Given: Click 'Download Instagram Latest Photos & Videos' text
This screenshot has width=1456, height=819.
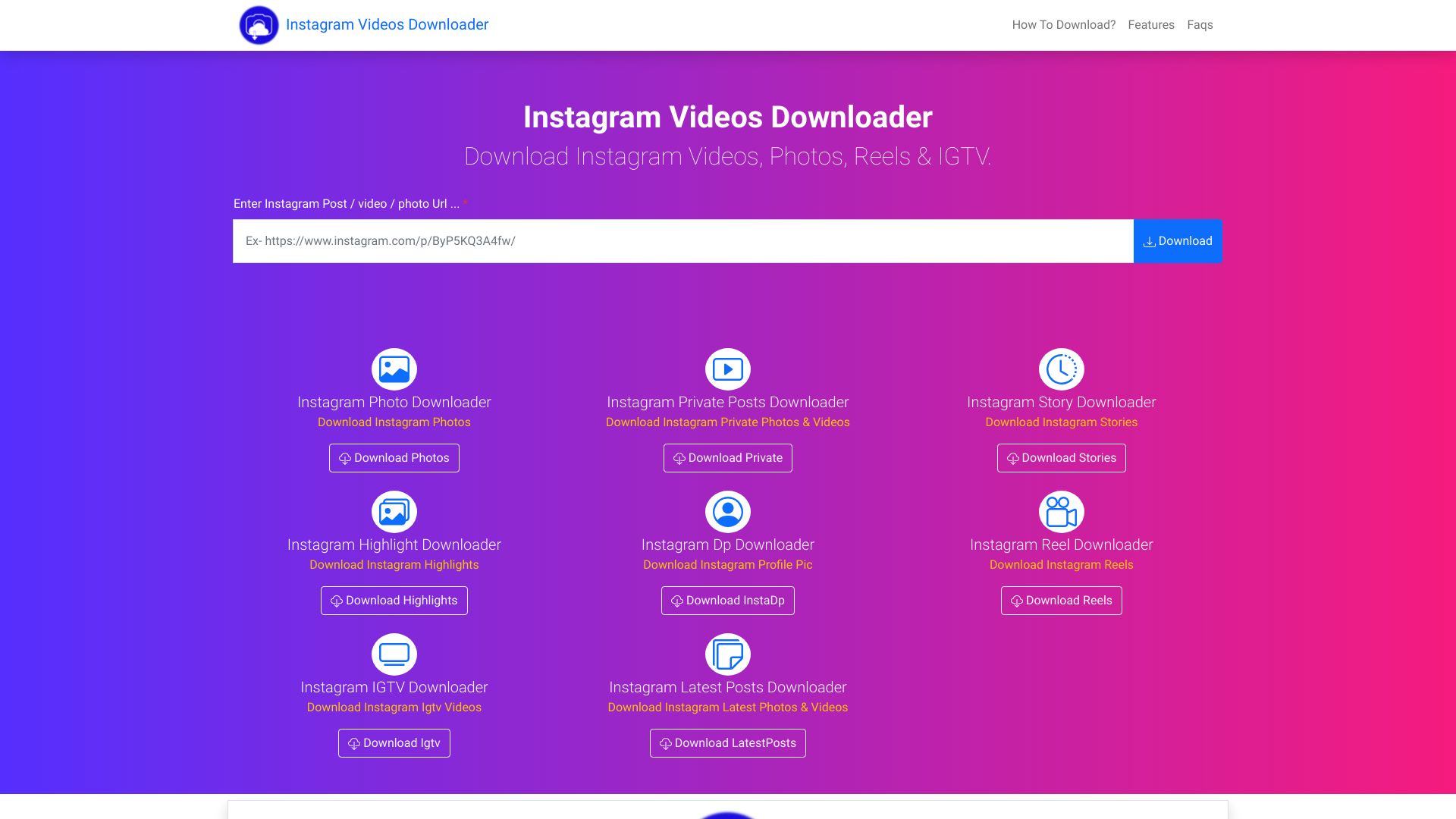Looking at the screenshot, I should 728,708.
